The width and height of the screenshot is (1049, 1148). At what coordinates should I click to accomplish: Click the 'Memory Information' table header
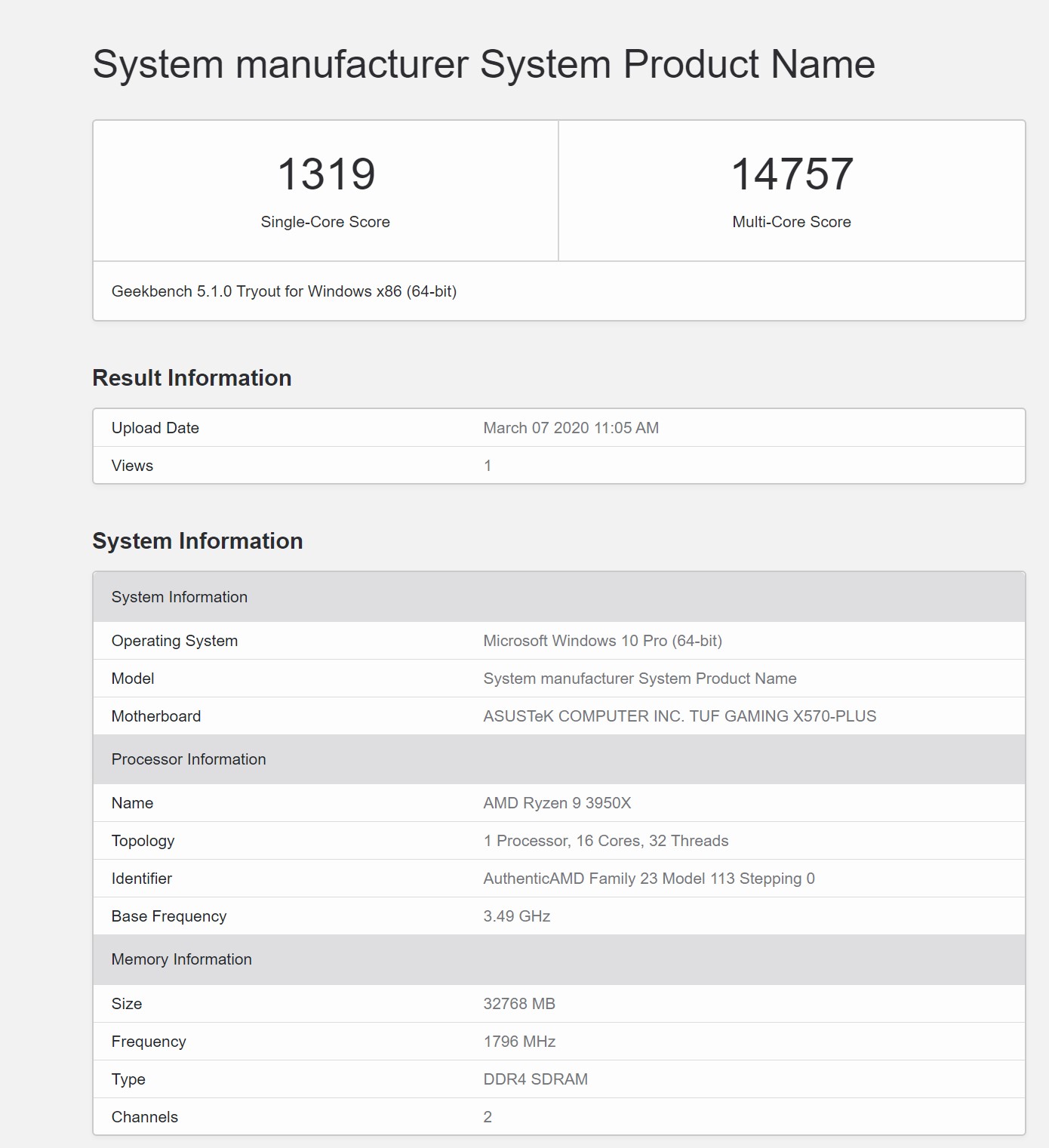(x=559, y=959)
